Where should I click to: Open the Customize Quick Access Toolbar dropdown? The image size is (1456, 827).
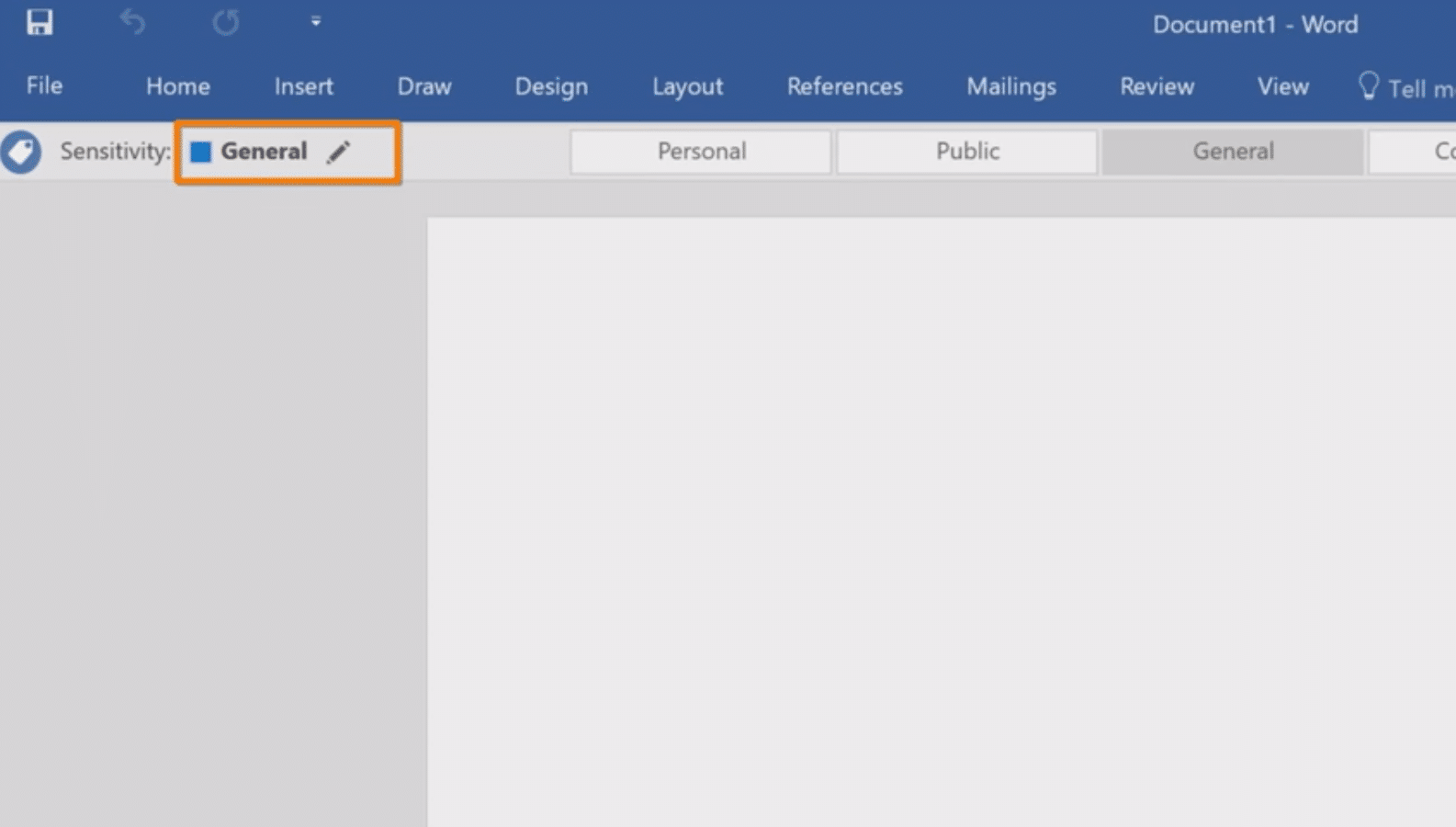(x=315, y=21)
